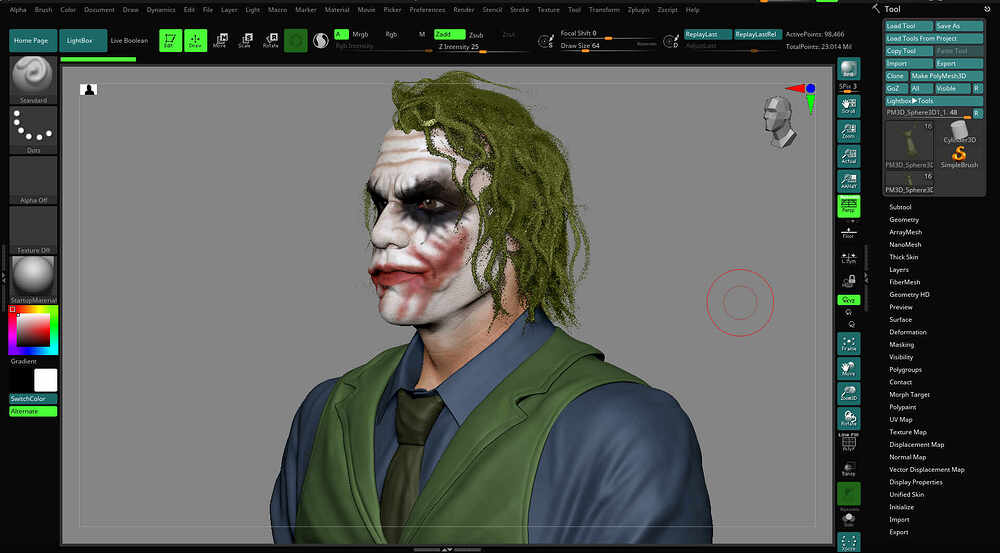
Task: Click the Load Tool button
Action: pos(909,26)
